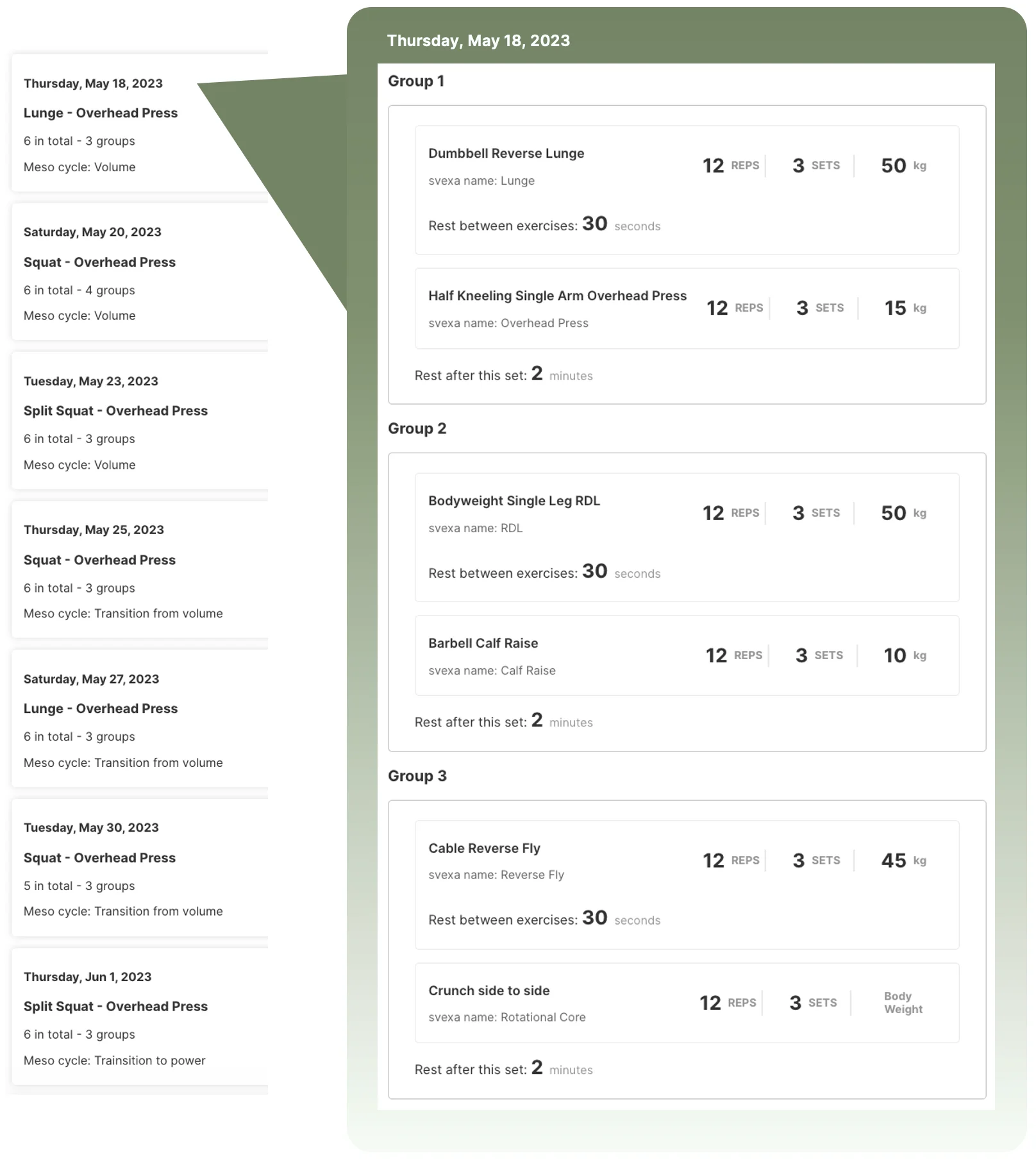Image resolution: width=1036 pixels, height=1167 pixels.
Task: Open the Thursday, Jun 1, 2023 workout card
Action: pyautogui.click(x=128, y=1017)
